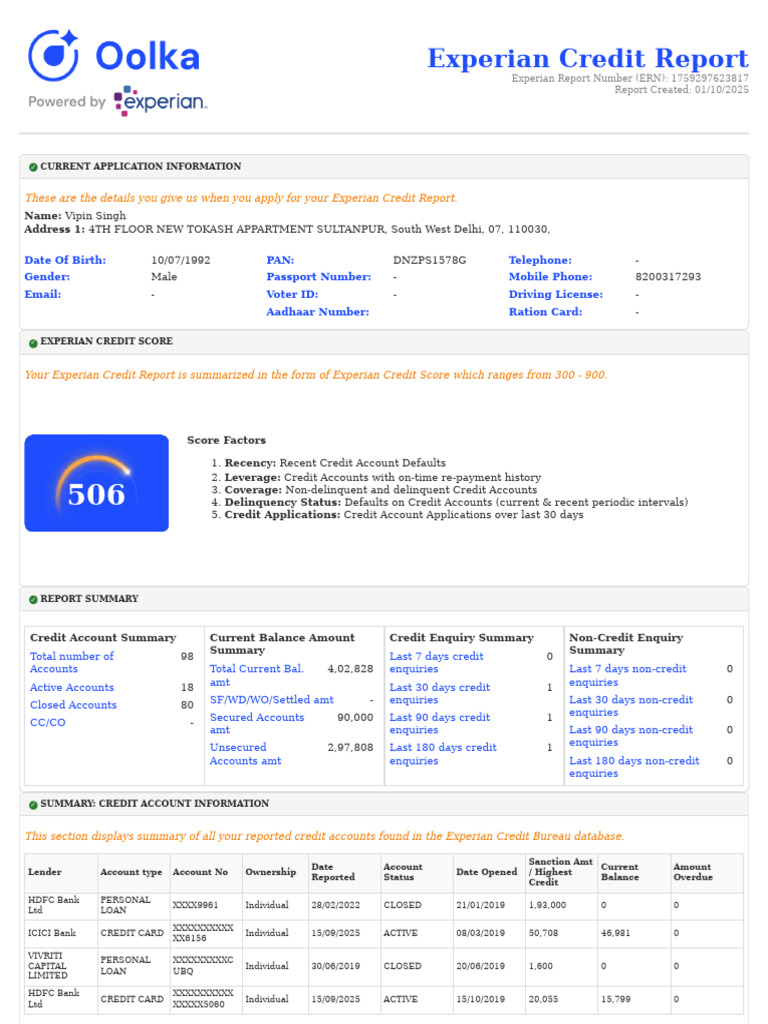Click date opened 15/10/2019

pos(481,999)
